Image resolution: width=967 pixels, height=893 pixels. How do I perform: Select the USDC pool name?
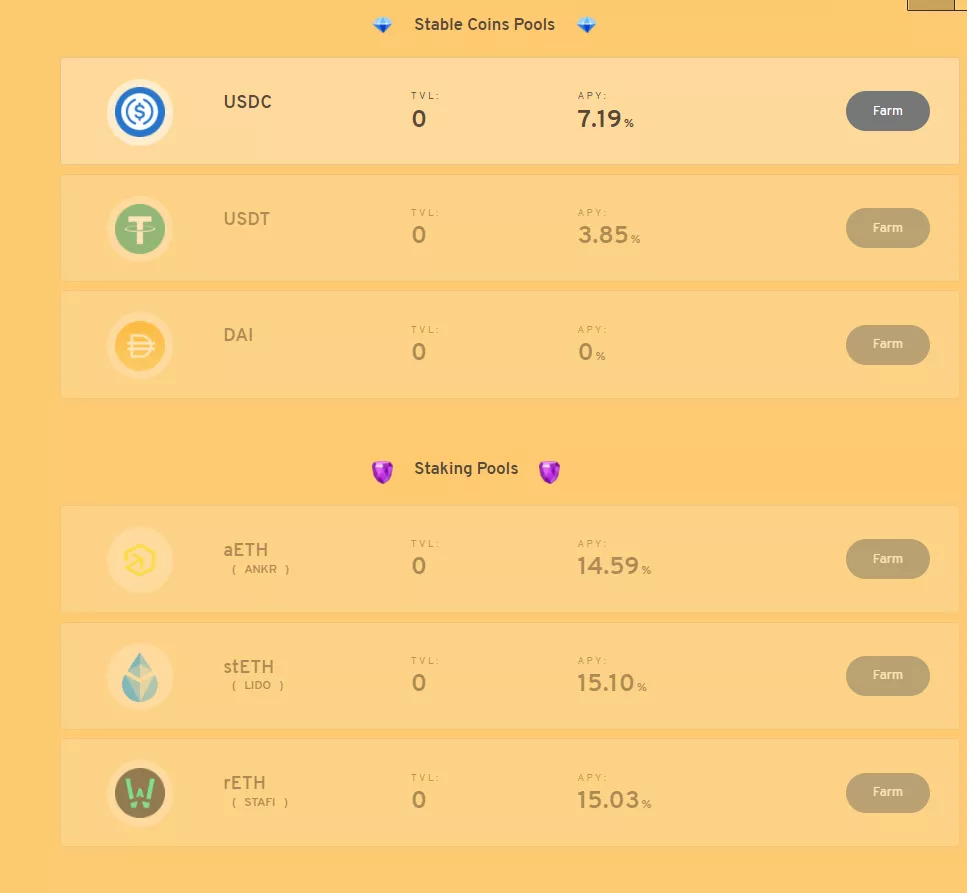pyautogui.click(x=247, y=102)
